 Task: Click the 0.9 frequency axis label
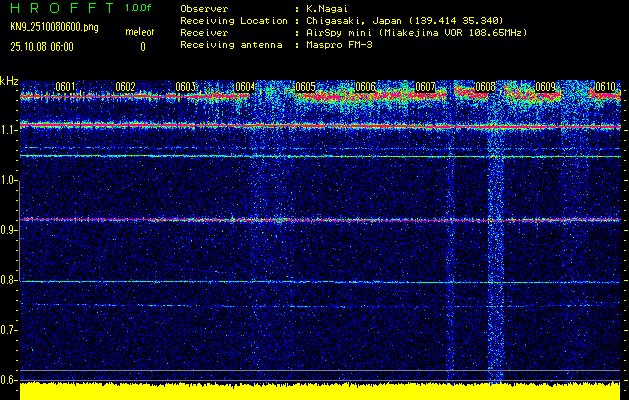pos(9,230)
